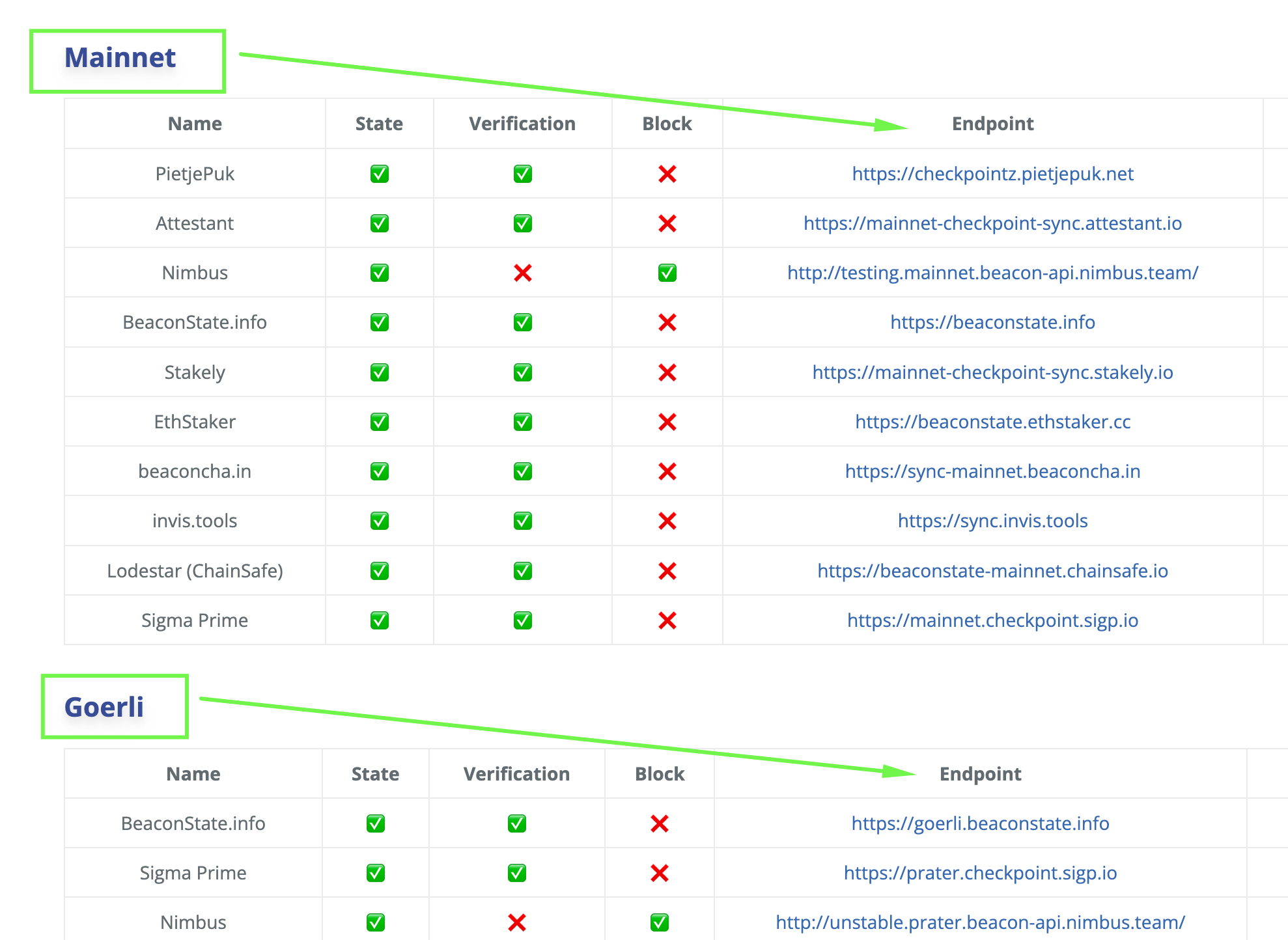The image size is (1288, 940).
Task: Select the PietjePuk name cell
Action: coord(195,174)
